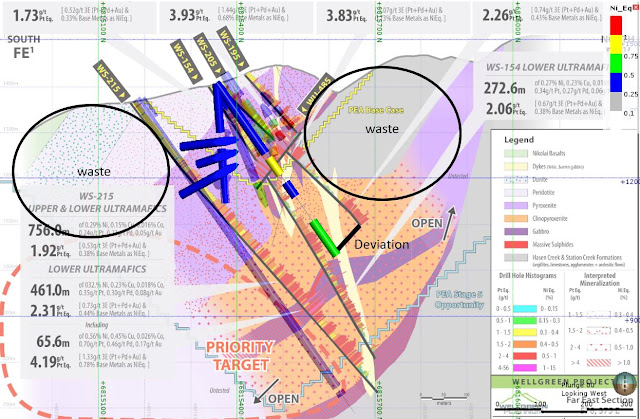This screenshot has height=419, width=640.
Task: Click the red 2 - 4 histogram swatch
Action: click(524, 356)
